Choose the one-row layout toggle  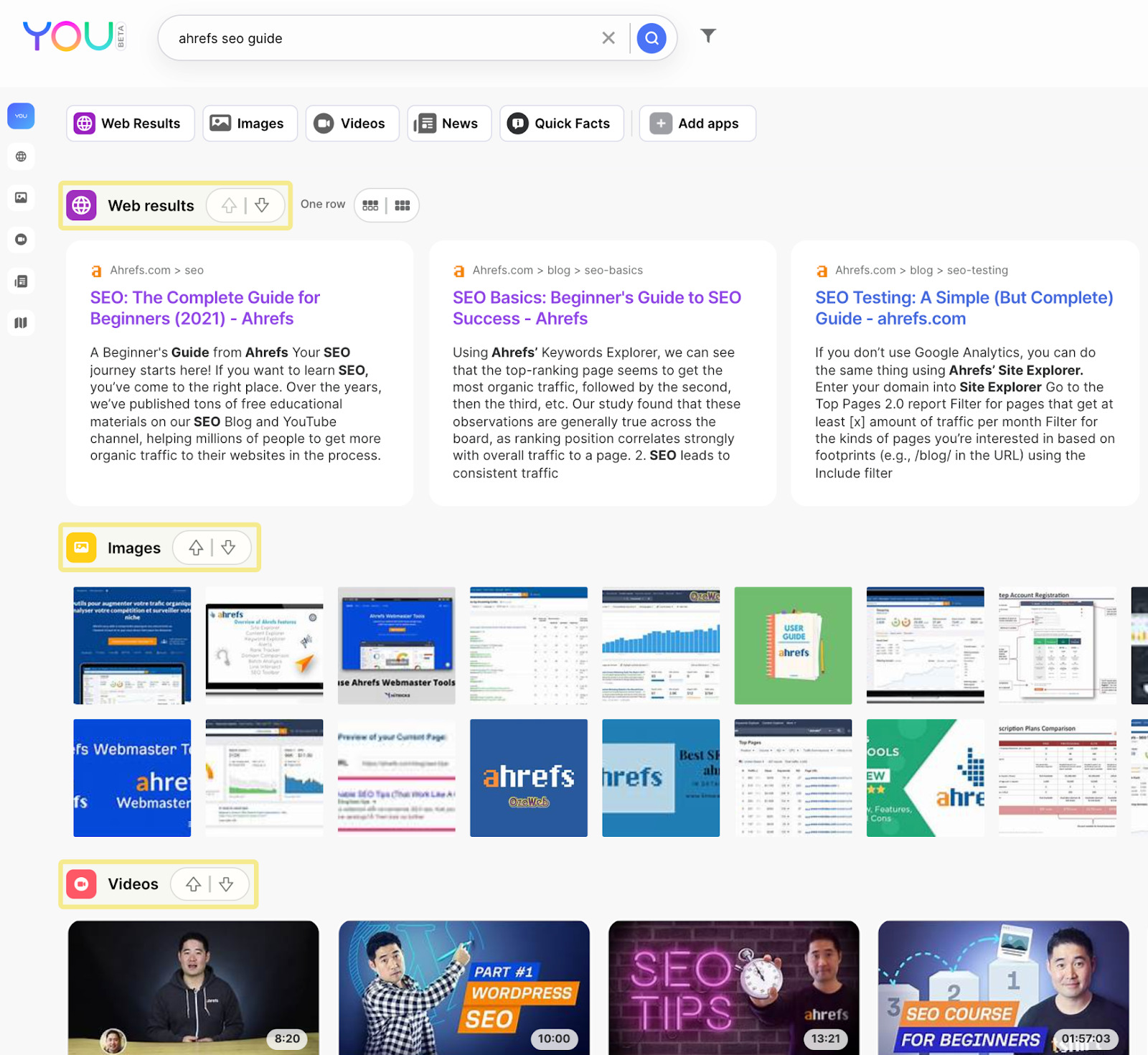pyautogui.click(x=370, y=205)
